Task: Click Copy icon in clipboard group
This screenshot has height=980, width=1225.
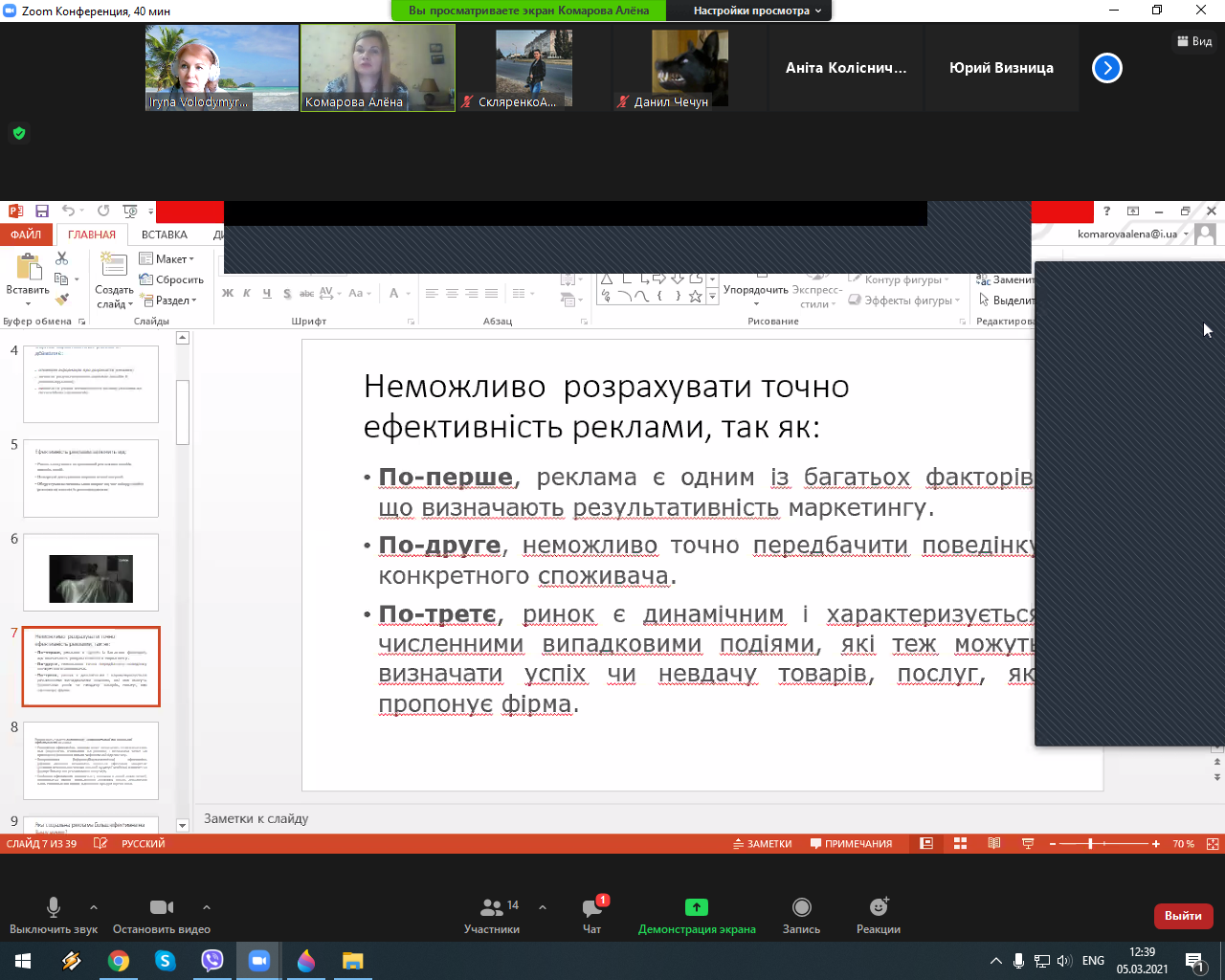Action: pos(61,278)
